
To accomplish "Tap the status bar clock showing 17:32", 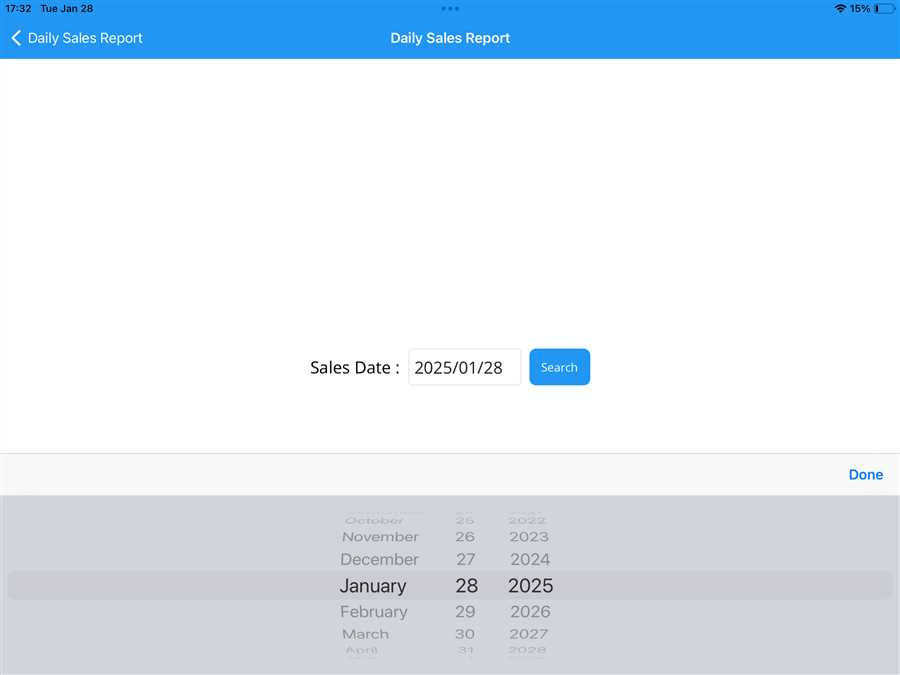I will [18, 8].
